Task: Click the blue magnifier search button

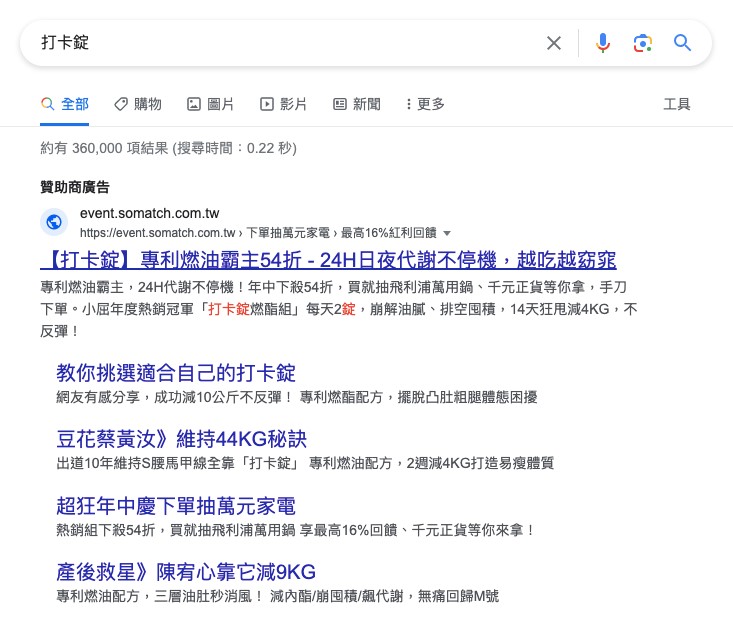Action: click(x=682, y=43)
